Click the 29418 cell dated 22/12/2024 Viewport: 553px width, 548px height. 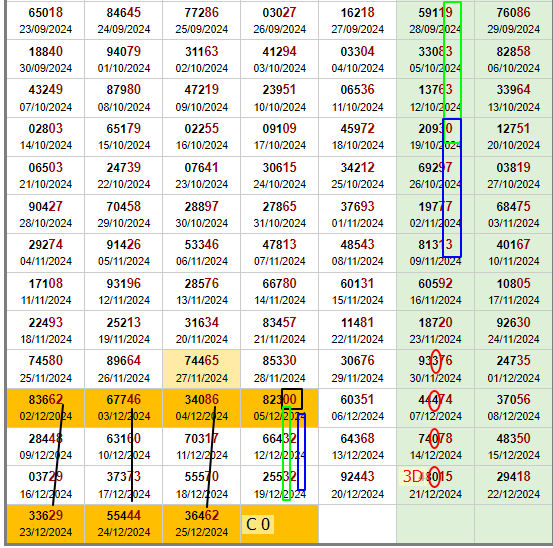coord(514,485)
